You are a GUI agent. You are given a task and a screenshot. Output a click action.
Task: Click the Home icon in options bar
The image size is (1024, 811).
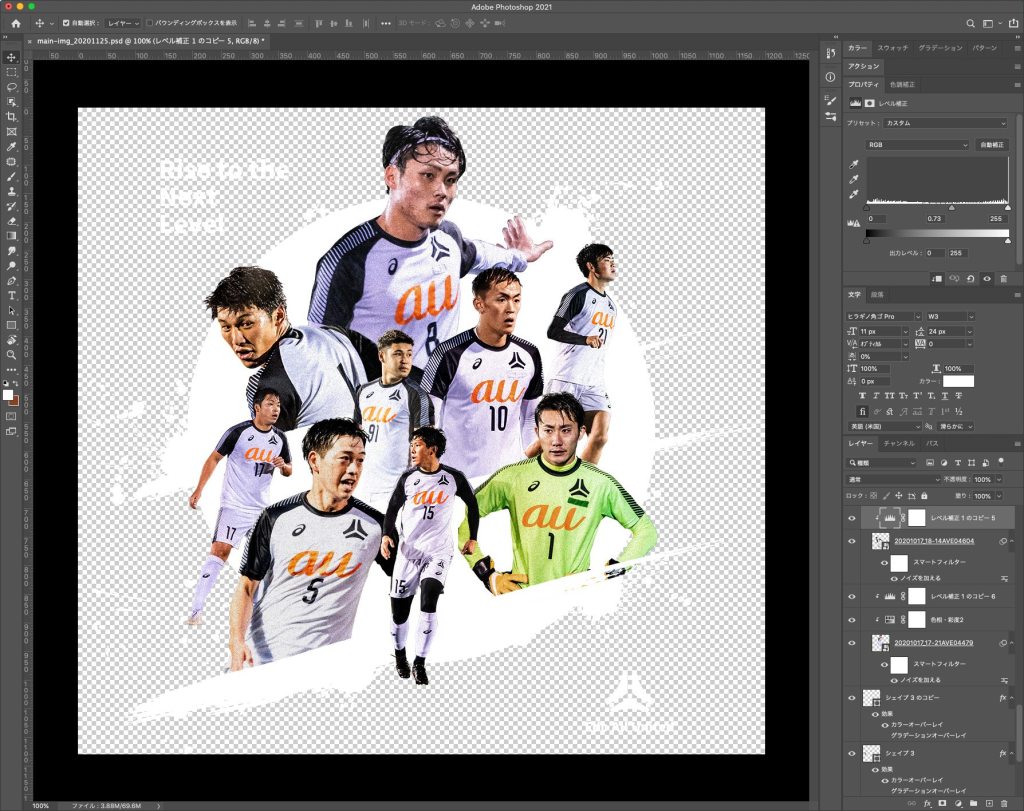coord(16,22)
